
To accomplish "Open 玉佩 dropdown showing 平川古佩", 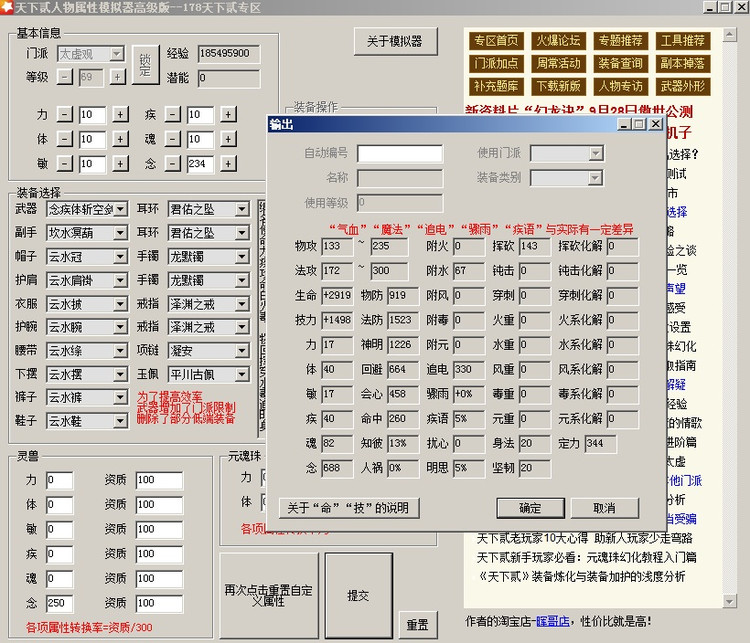I will point(242,374).
